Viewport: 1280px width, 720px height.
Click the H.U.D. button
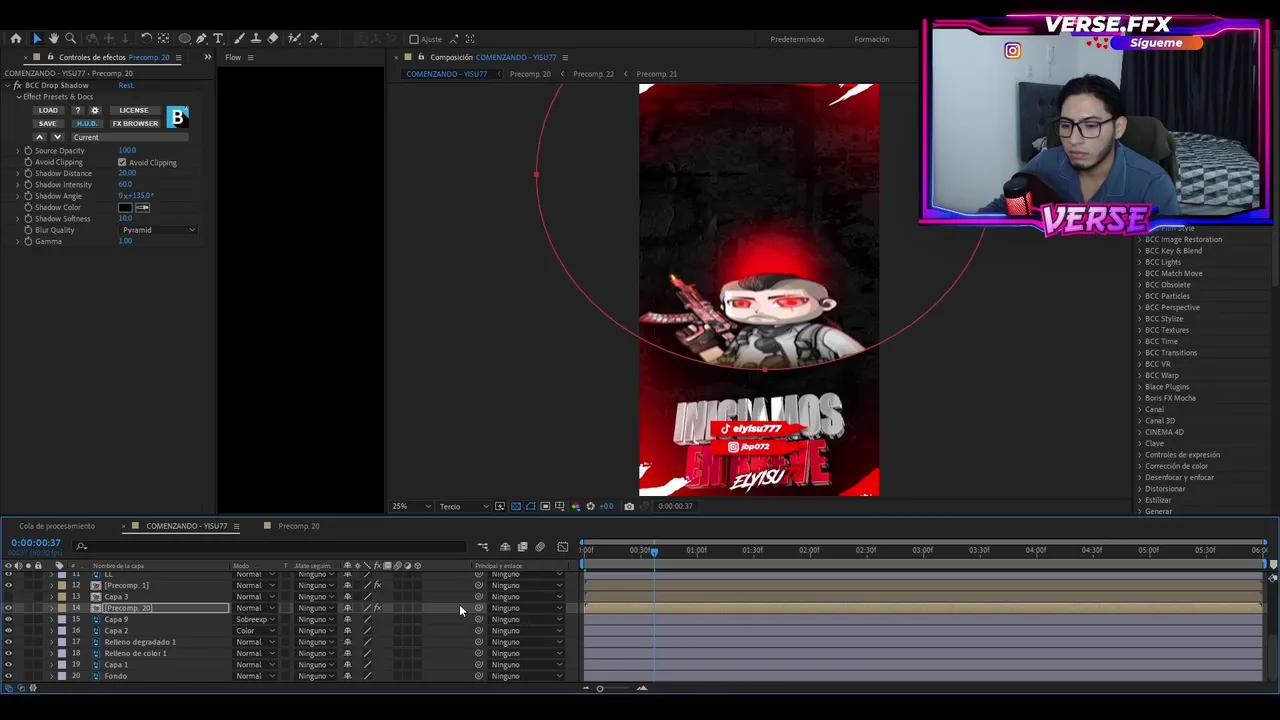click(87, 123)
